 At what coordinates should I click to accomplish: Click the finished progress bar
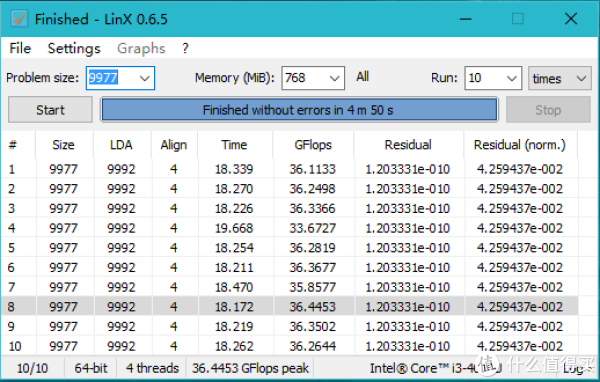[299, 110]
